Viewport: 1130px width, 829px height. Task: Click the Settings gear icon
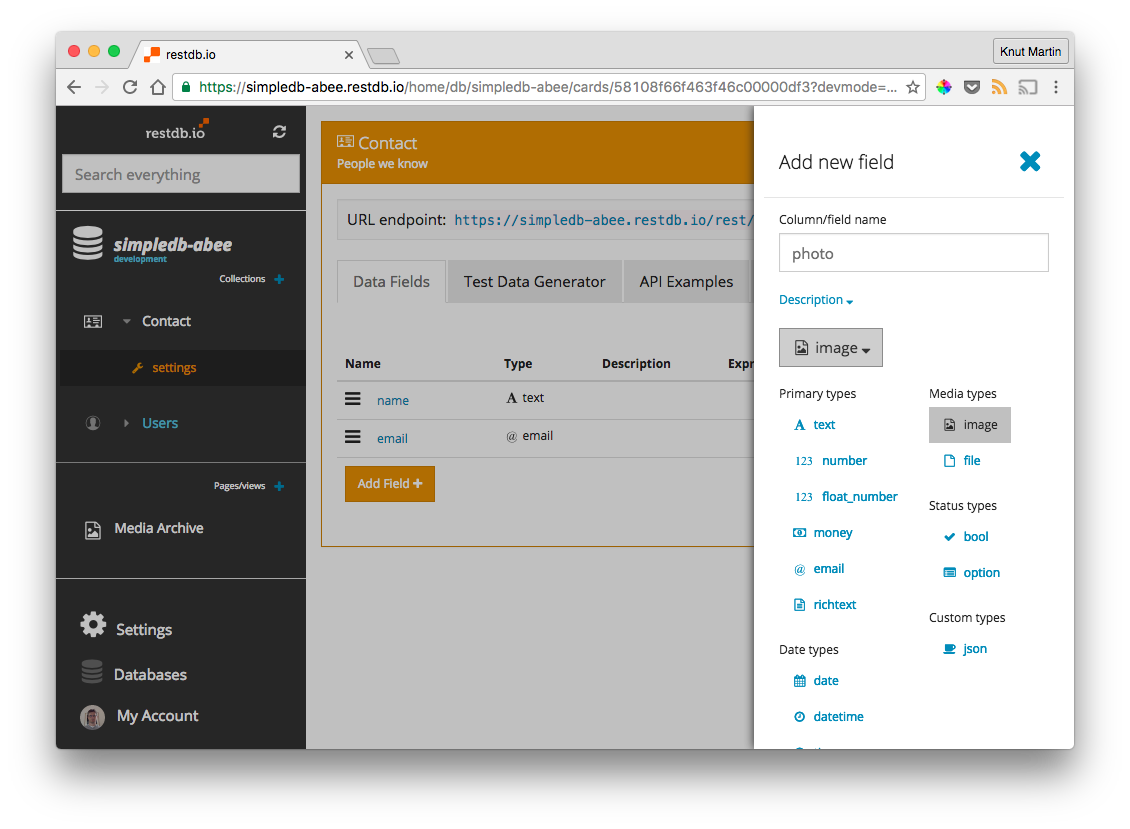[x=93, y=624]
